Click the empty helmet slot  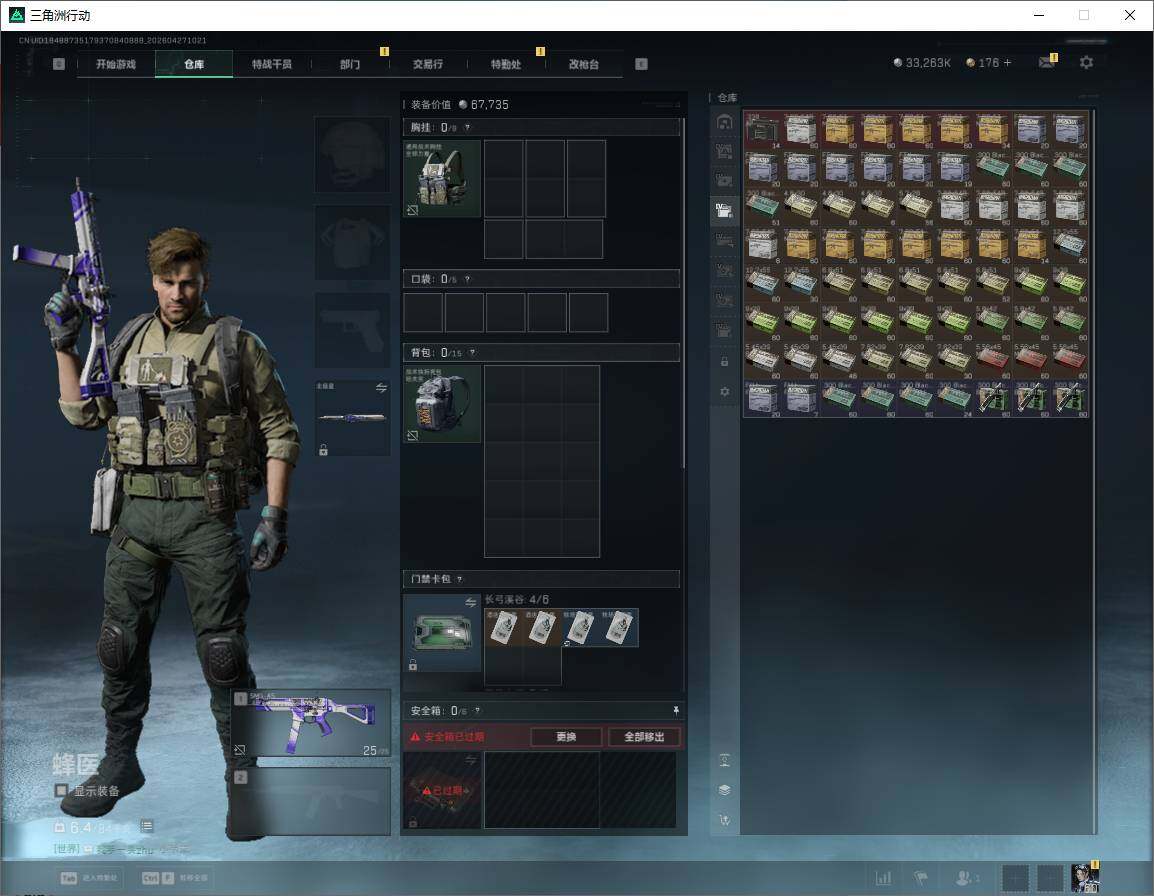coord(353,155)
